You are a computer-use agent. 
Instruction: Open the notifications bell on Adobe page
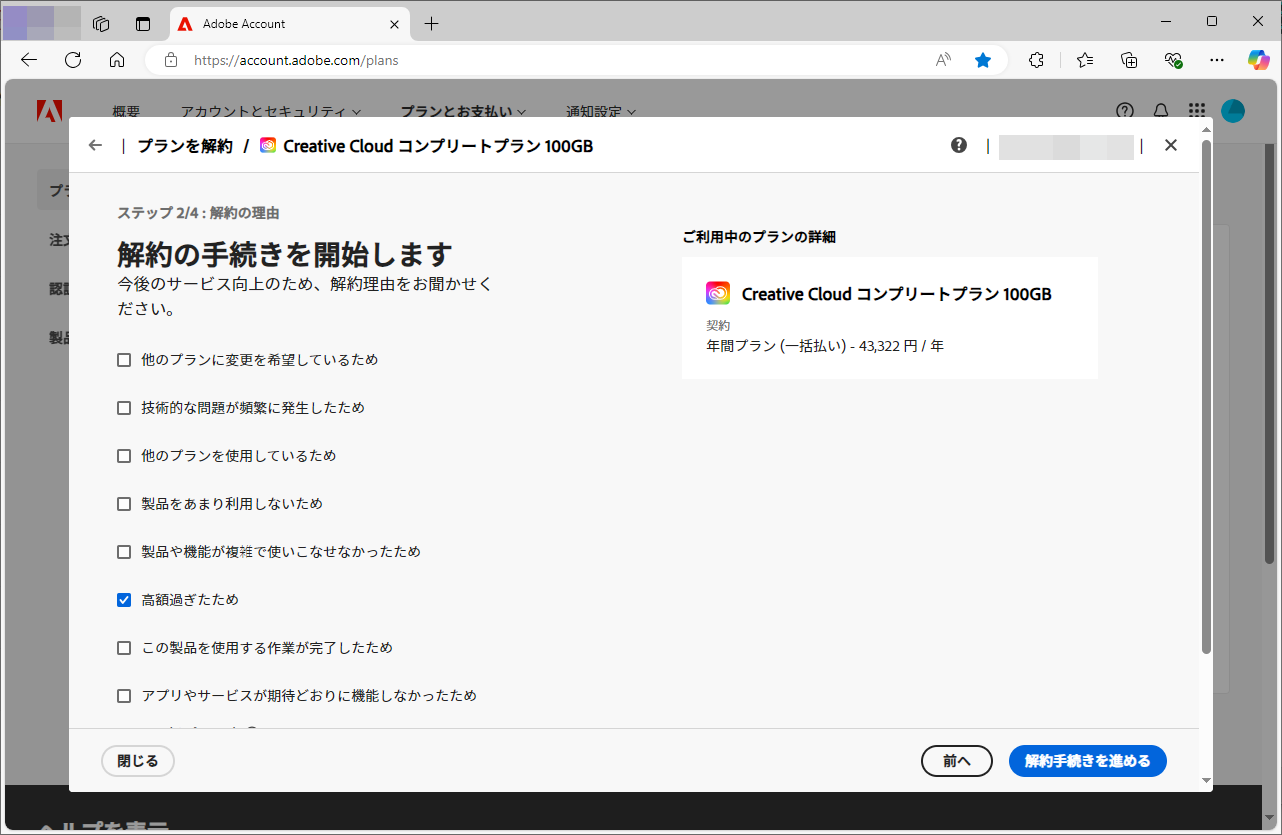[x=1161, y=111]
